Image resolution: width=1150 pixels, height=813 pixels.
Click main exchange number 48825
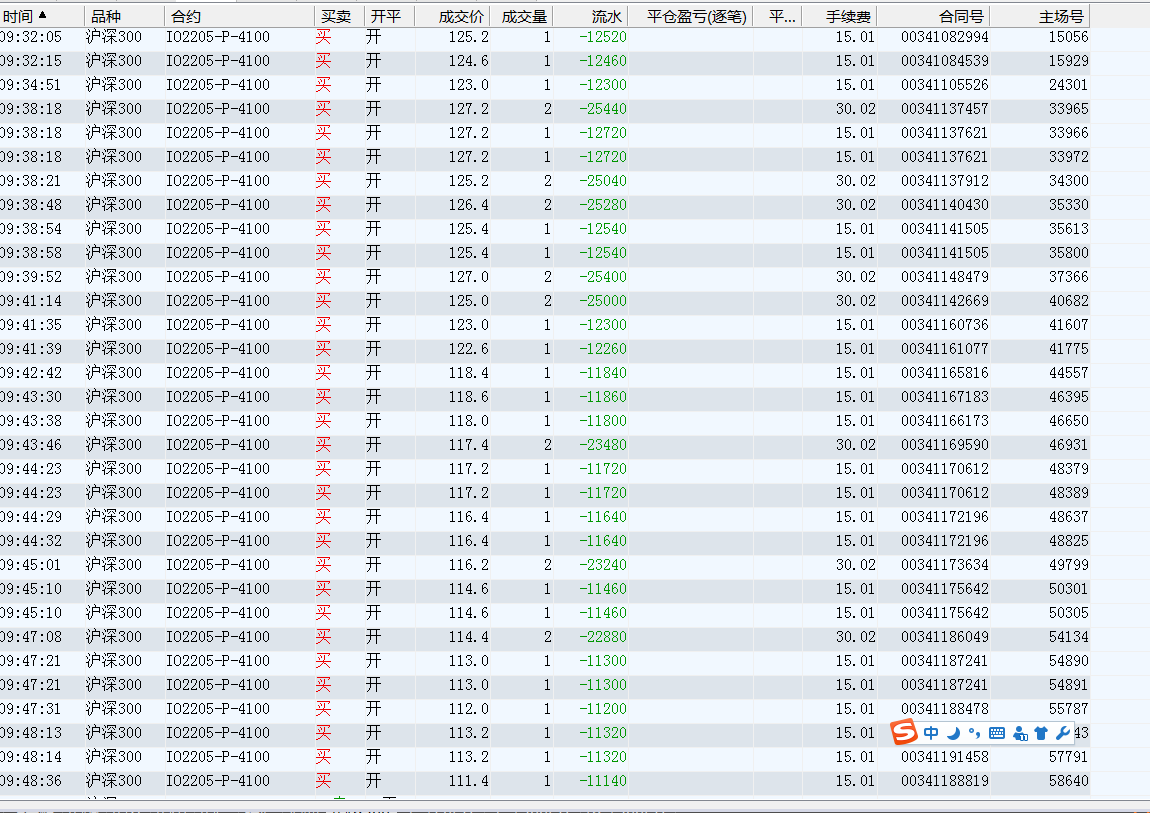(1069, 541)
